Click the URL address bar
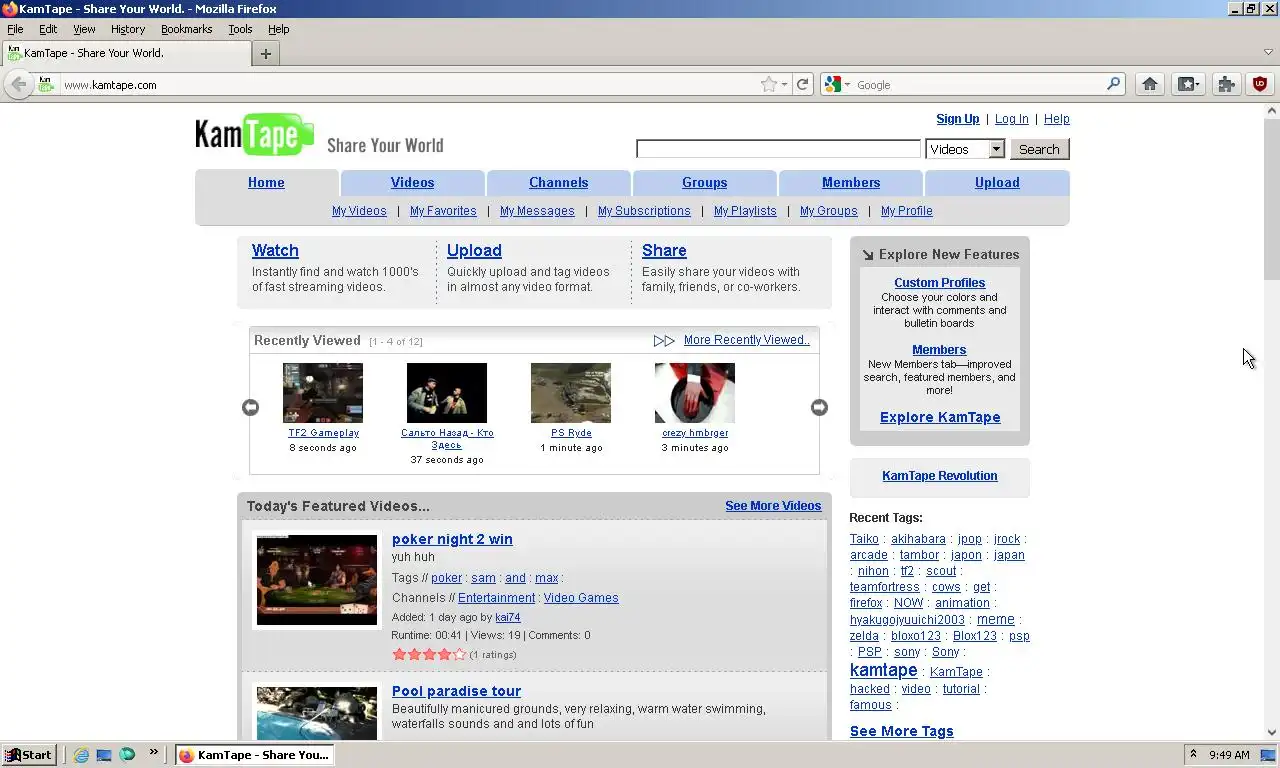The width and height of the screenshot is (1280, 768). [x=408, y=85]
